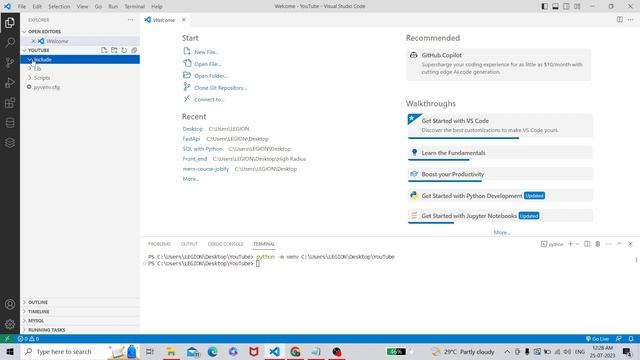Open the Run and Debug view
Viewport: 640px width, 360px height.
(x=10, y=83)
